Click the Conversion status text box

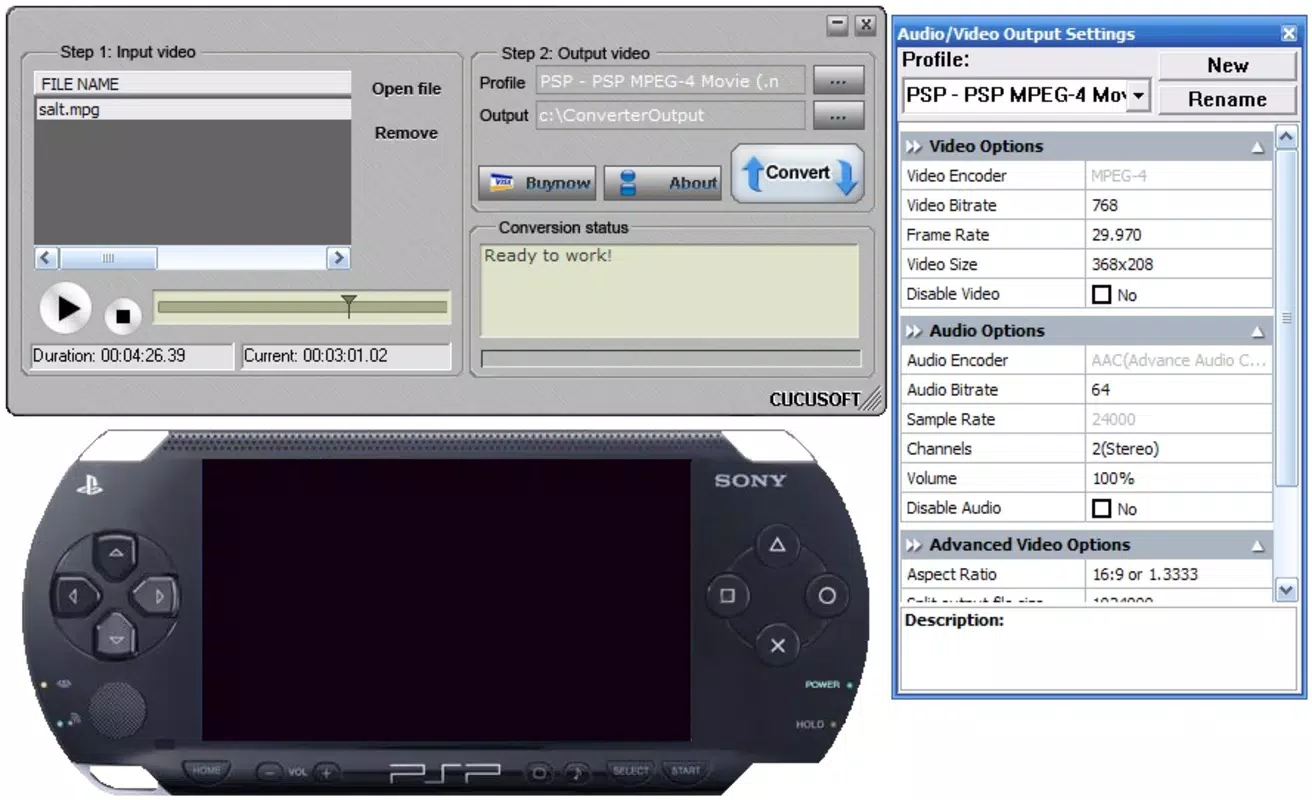click(669, 290)
